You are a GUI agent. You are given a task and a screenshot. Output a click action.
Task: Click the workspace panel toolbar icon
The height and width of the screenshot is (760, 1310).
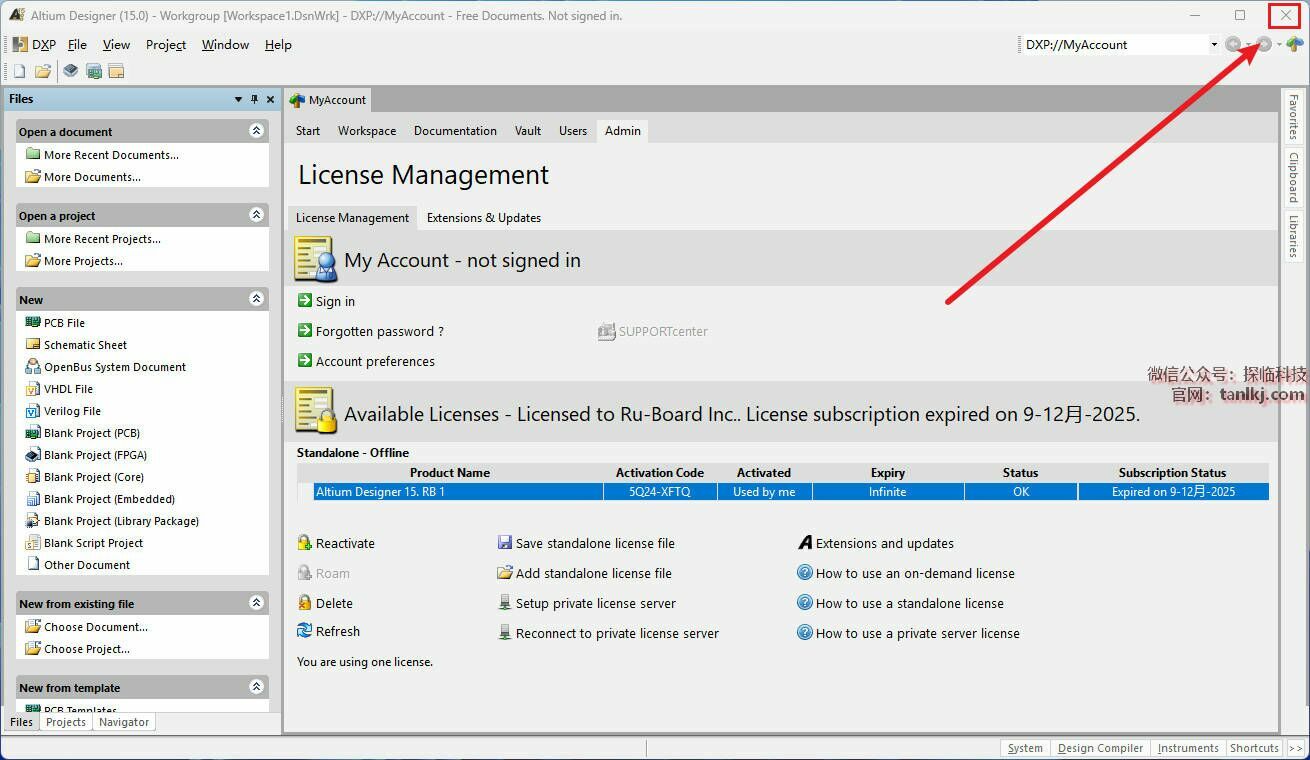pyautogui.click(x=116, y=71)
